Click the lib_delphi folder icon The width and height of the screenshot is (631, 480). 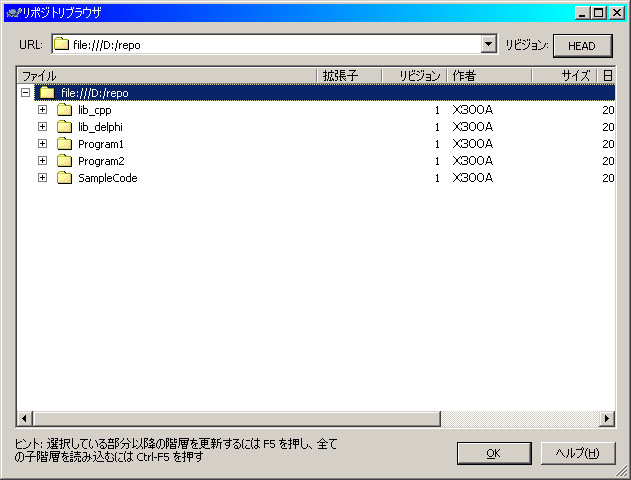pyautogui.click(x=65, y=127)
